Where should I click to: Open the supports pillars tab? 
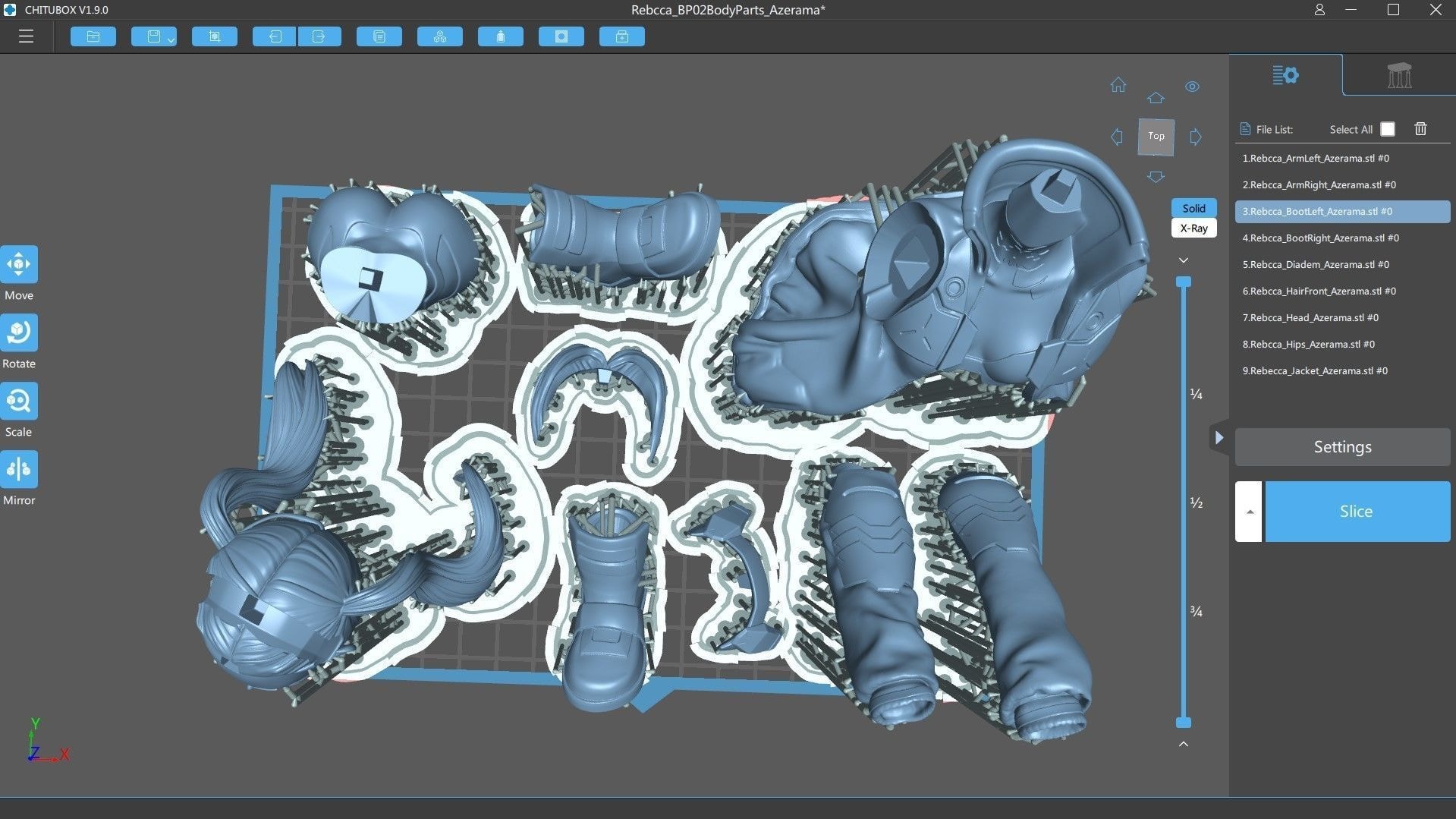(1399, 75)
